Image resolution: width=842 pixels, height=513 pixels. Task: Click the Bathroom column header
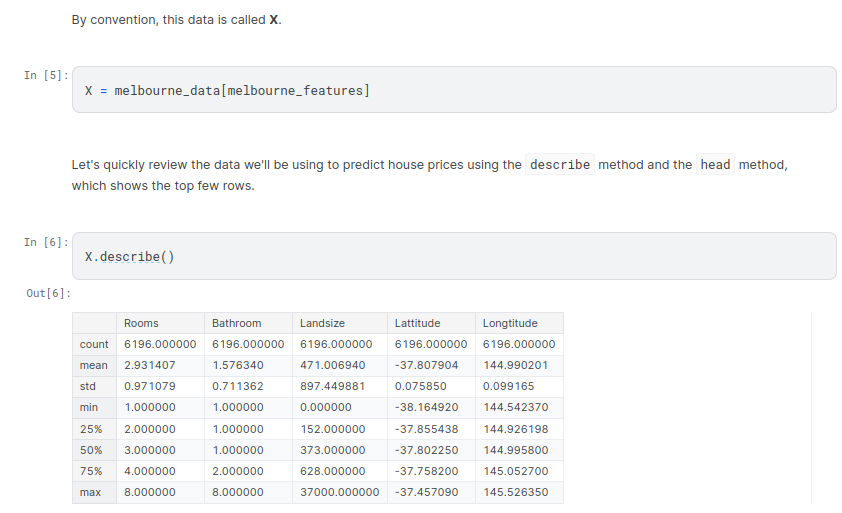click(x=236, y=323)
